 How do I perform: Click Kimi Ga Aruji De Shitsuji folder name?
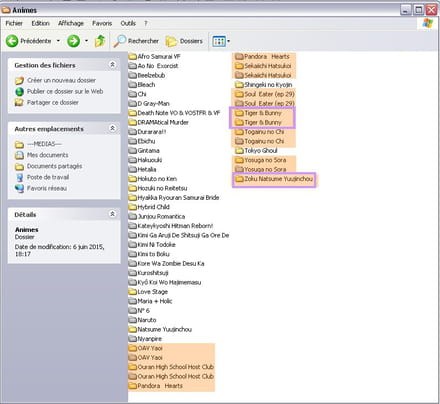click(x=183, y=235)
